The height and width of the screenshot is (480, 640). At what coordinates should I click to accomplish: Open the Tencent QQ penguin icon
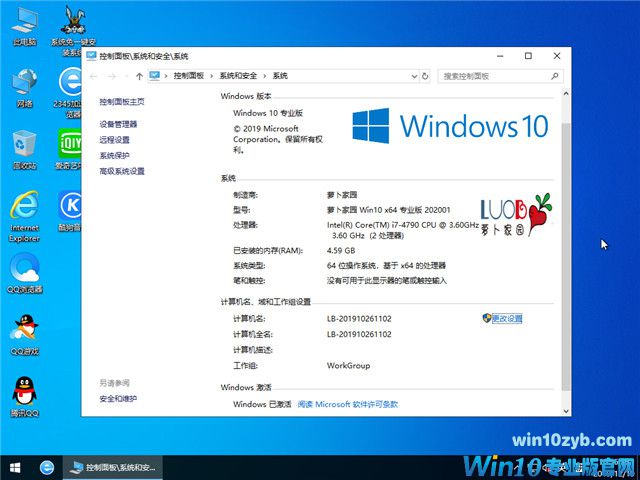pos(25,397)
